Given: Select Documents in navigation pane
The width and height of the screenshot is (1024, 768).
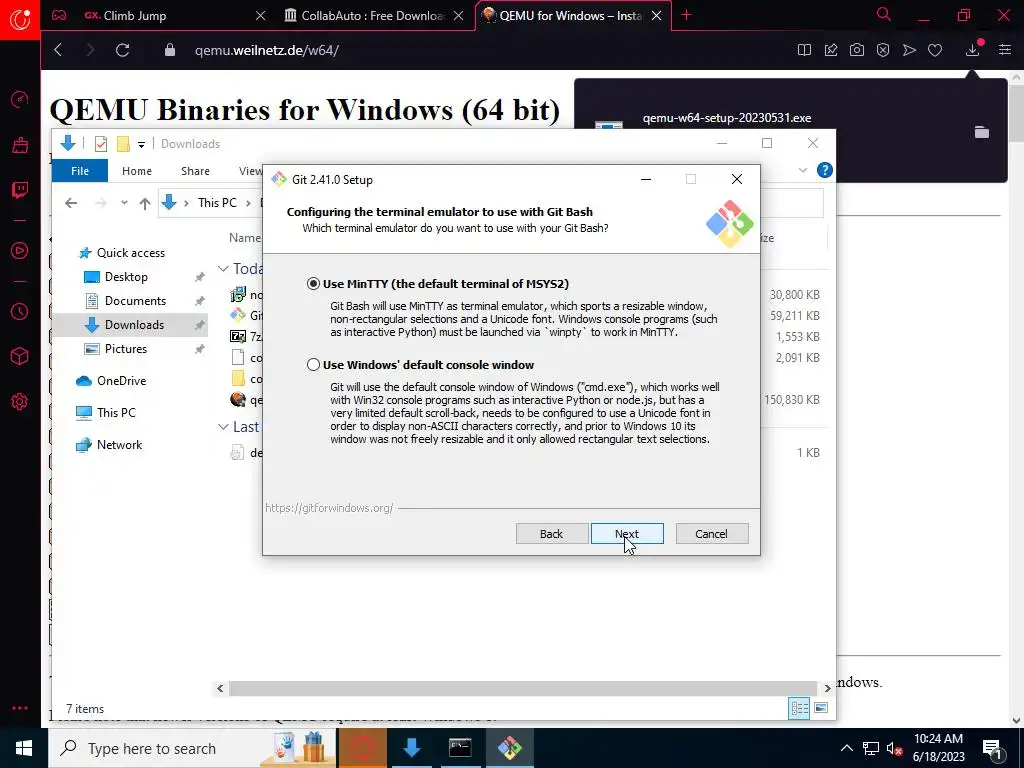Looking at the screenshot, I should point(135,300).
